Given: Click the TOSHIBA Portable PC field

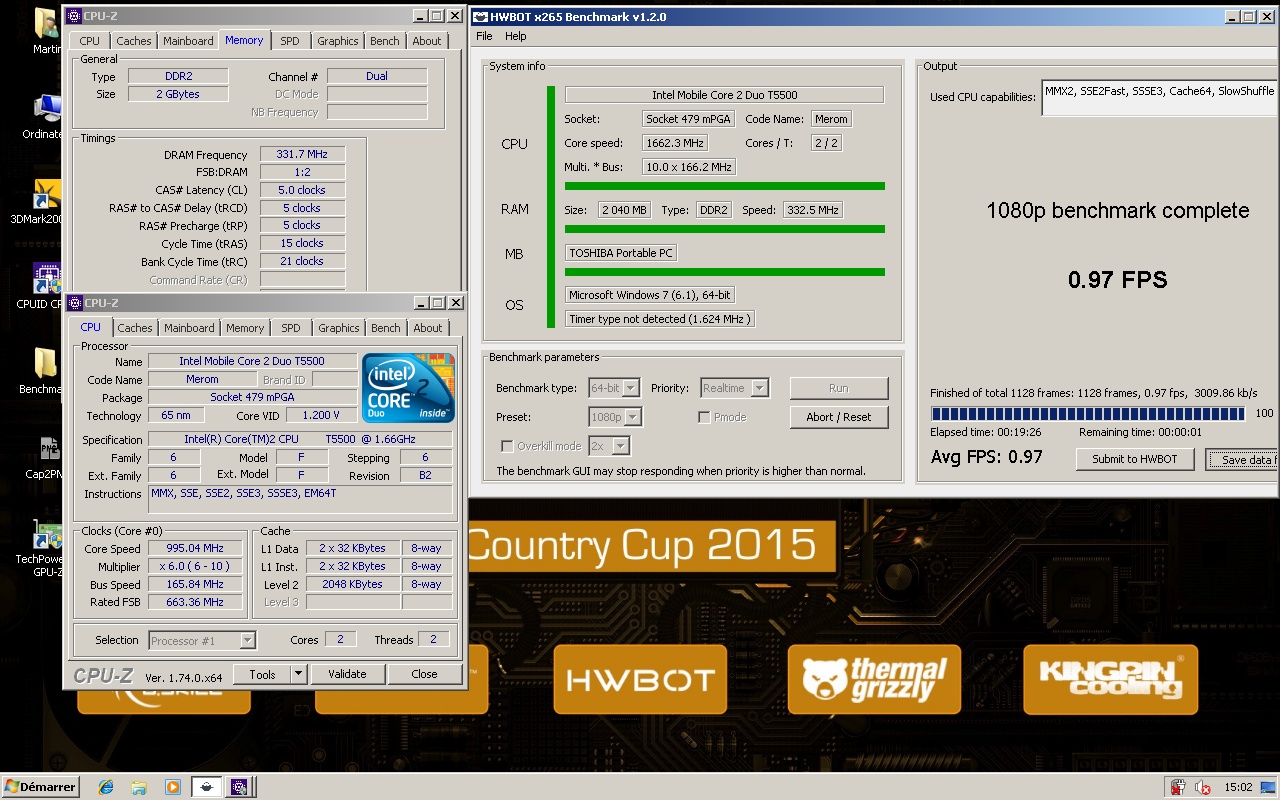Looking at the screenshot, I should (x=621, y=253).
